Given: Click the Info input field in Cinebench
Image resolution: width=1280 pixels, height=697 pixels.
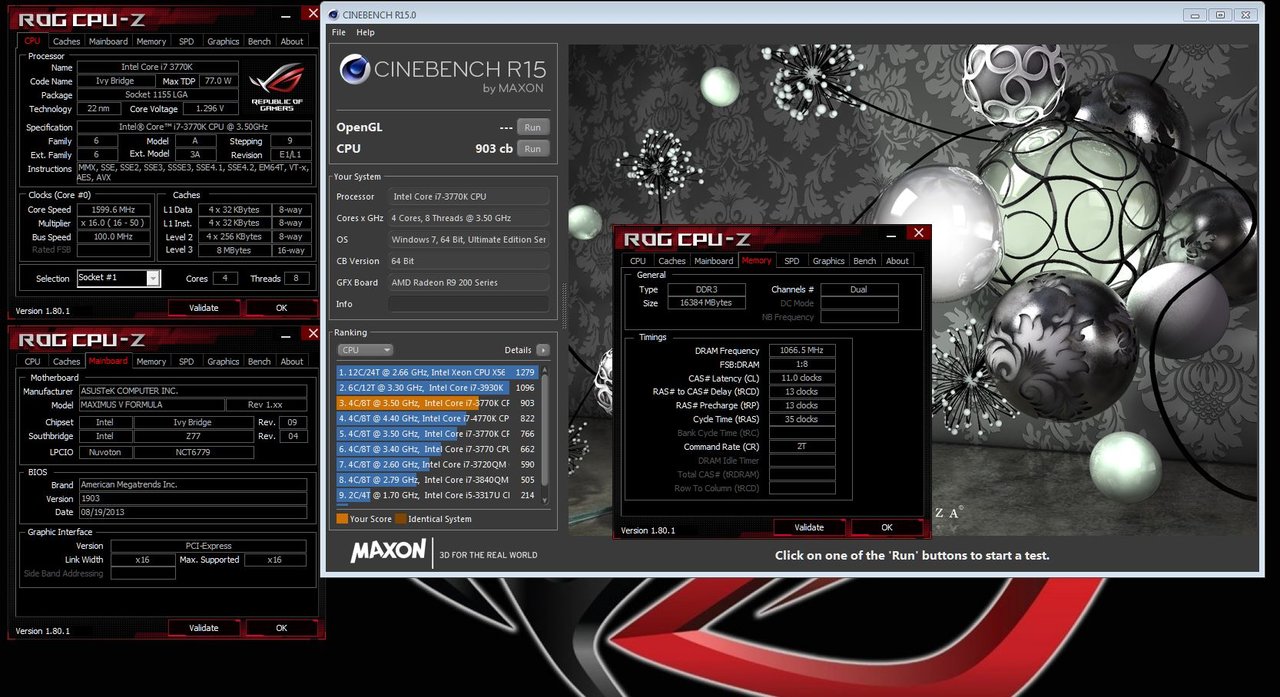Looking at the screenshot, I should point(468,304).
